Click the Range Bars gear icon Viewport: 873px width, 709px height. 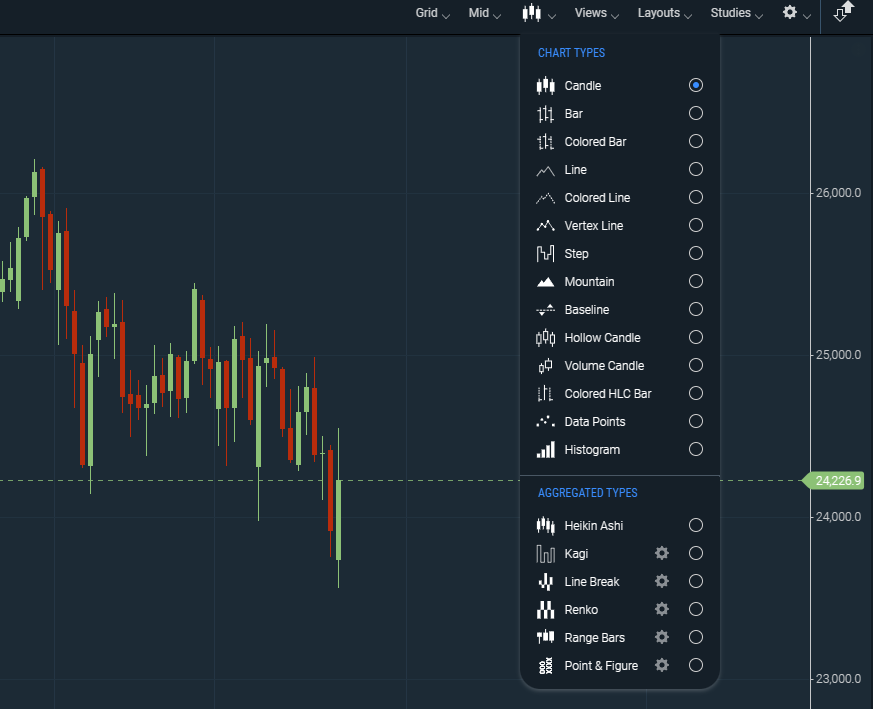[x=661, y=637]
